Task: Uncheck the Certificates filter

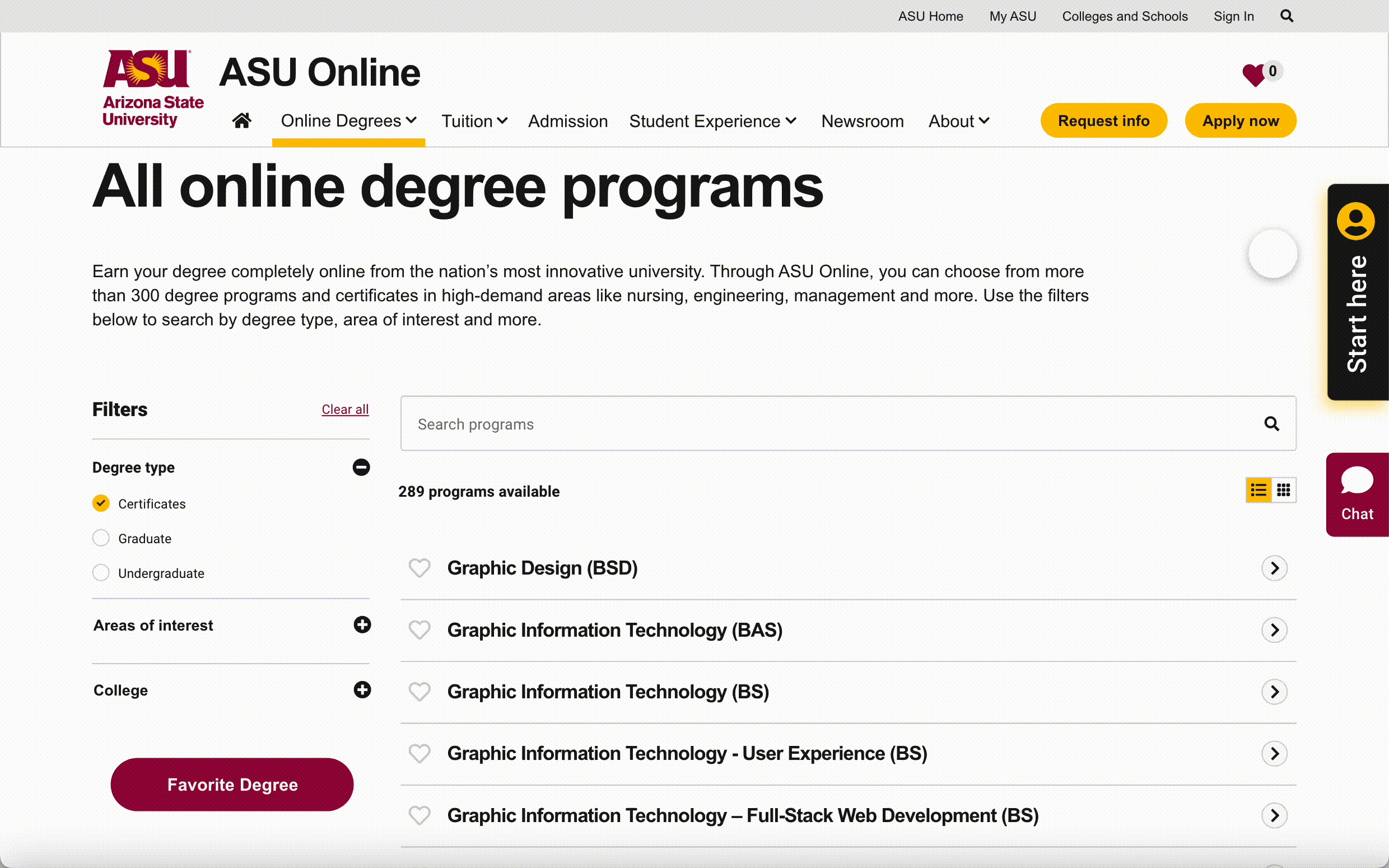Action: coord(101,503)
